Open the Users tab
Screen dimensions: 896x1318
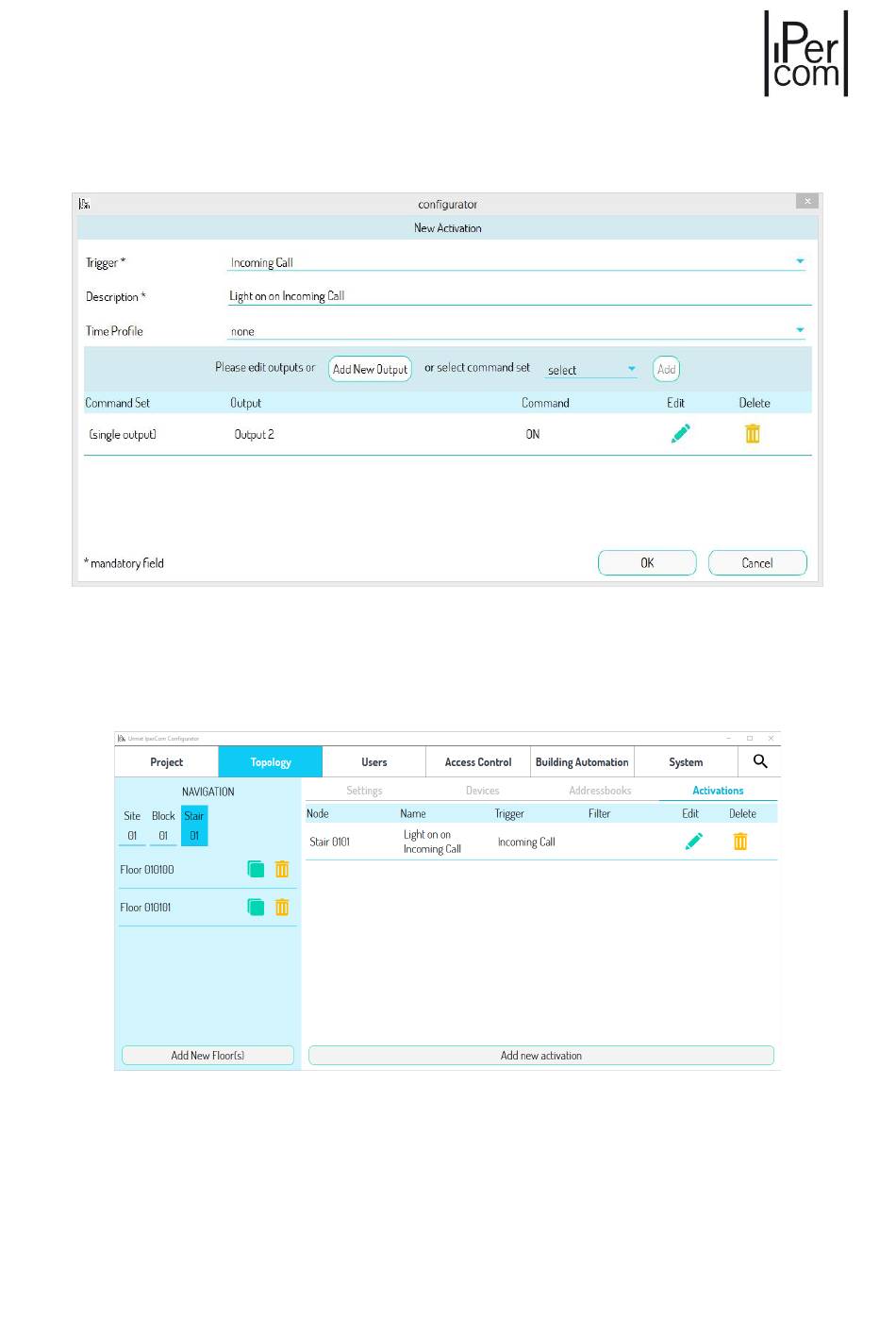coord(374,762)
